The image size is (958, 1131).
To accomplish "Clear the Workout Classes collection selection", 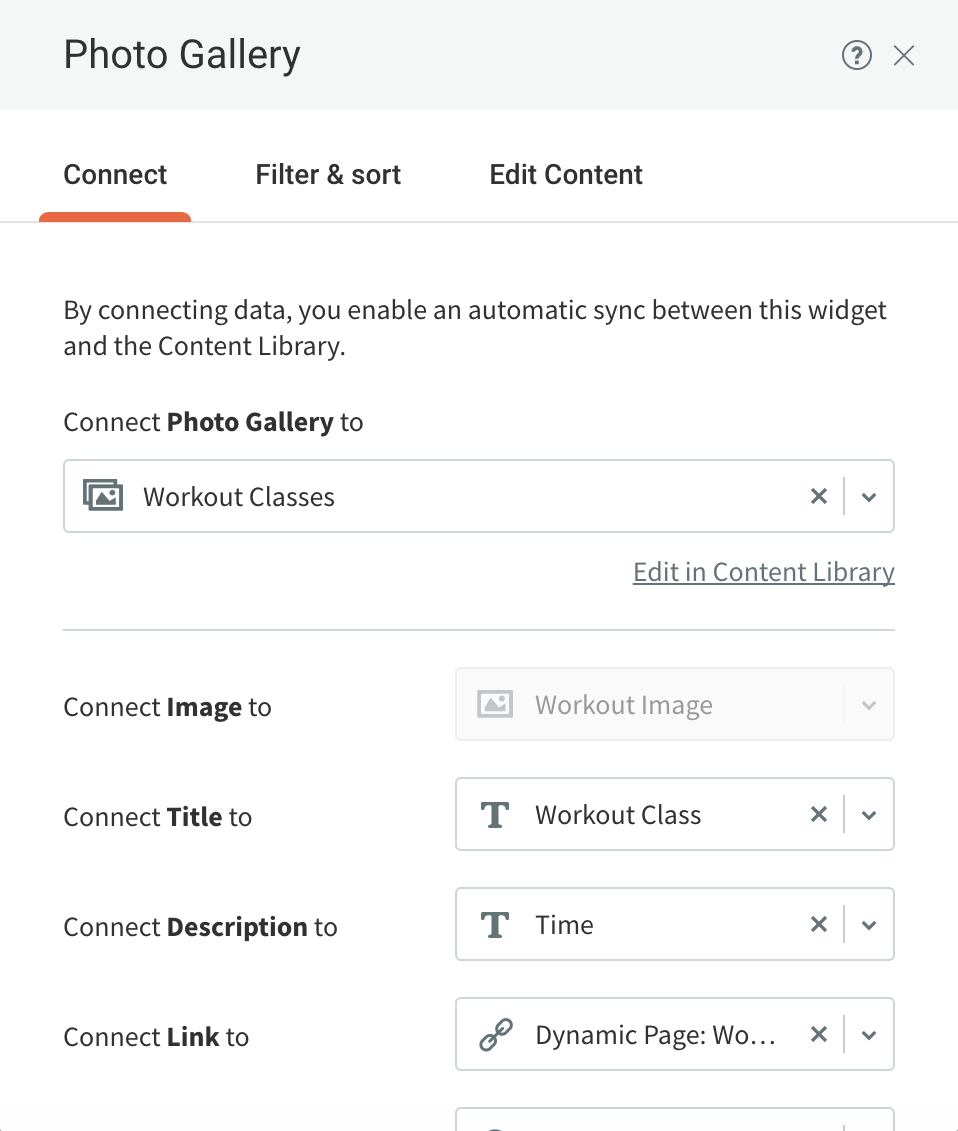I will pos(818,496).
